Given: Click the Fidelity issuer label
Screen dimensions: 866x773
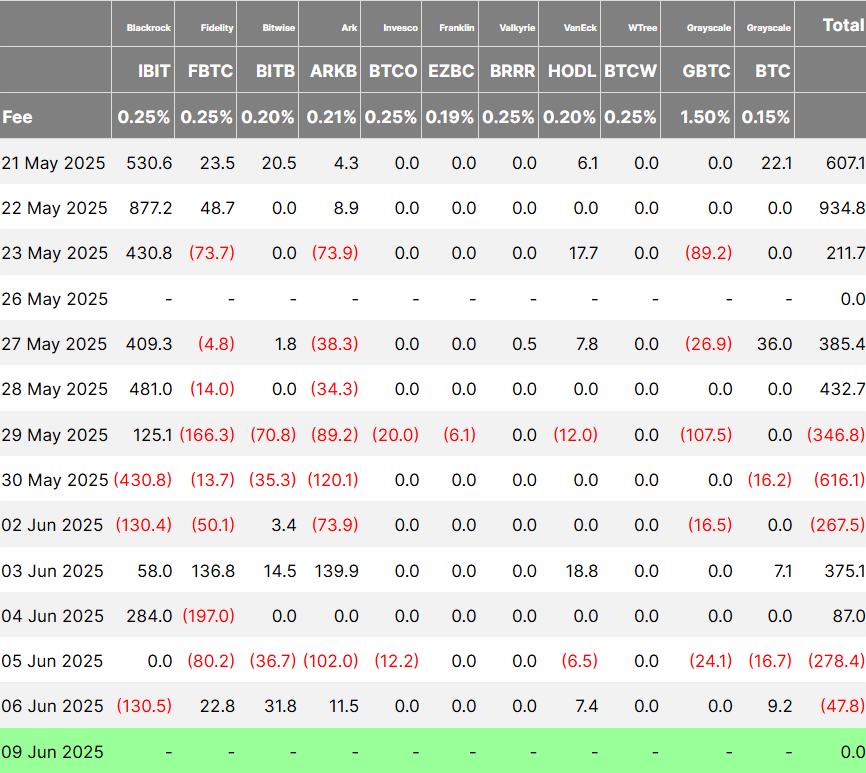Looking at the screenshot, I should (x=216, y=28).
